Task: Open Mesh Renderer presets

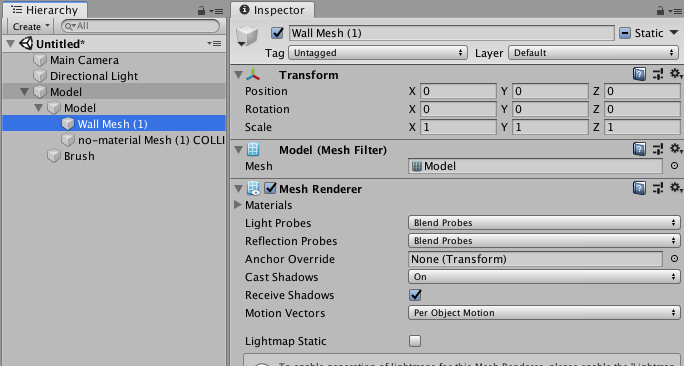Action: pos(658,188)
